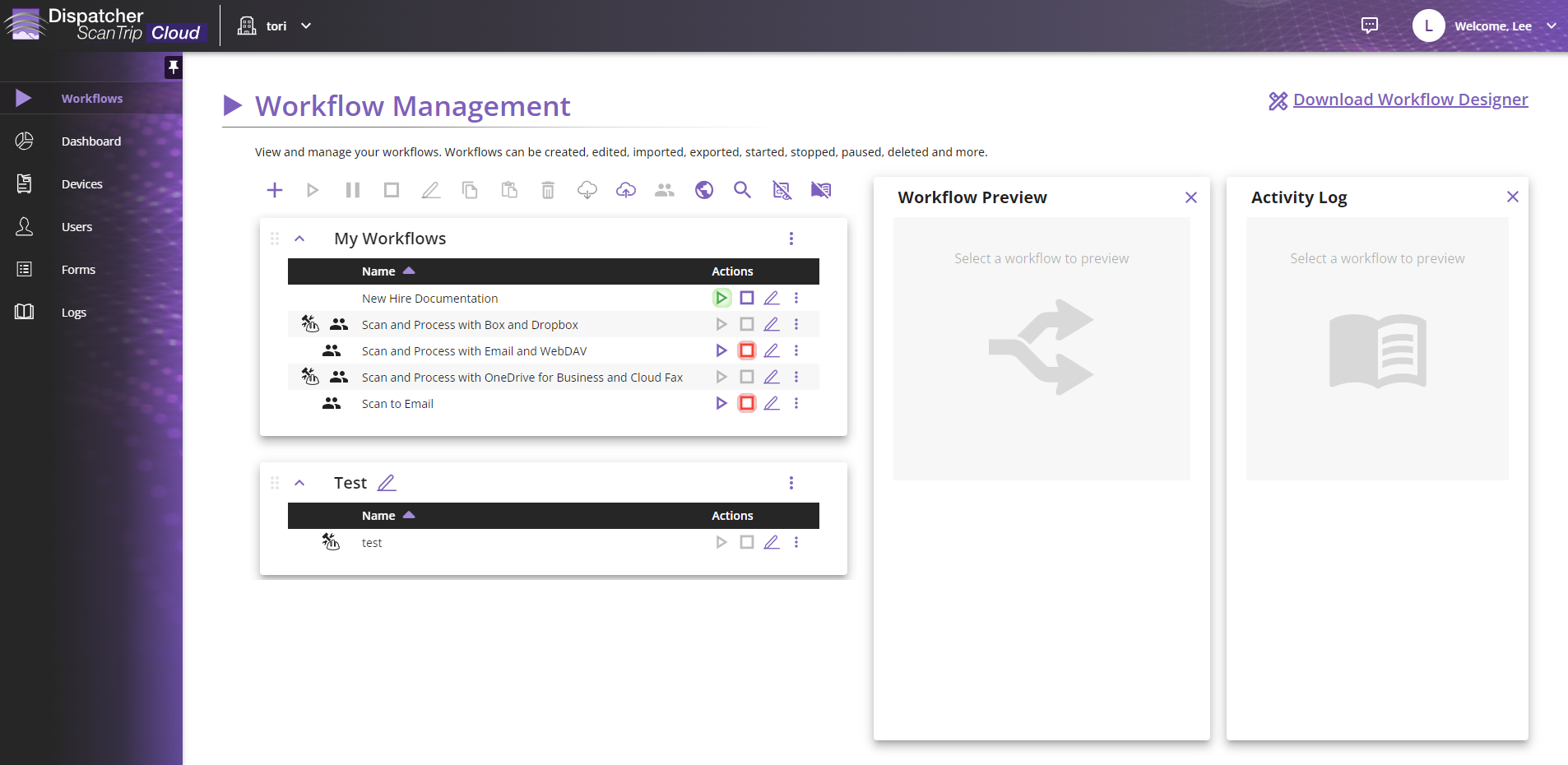Image resolution: width=1568 pixels, height=765 pixels.
Task: Open more options for test workflow
Action: point(796,542)
